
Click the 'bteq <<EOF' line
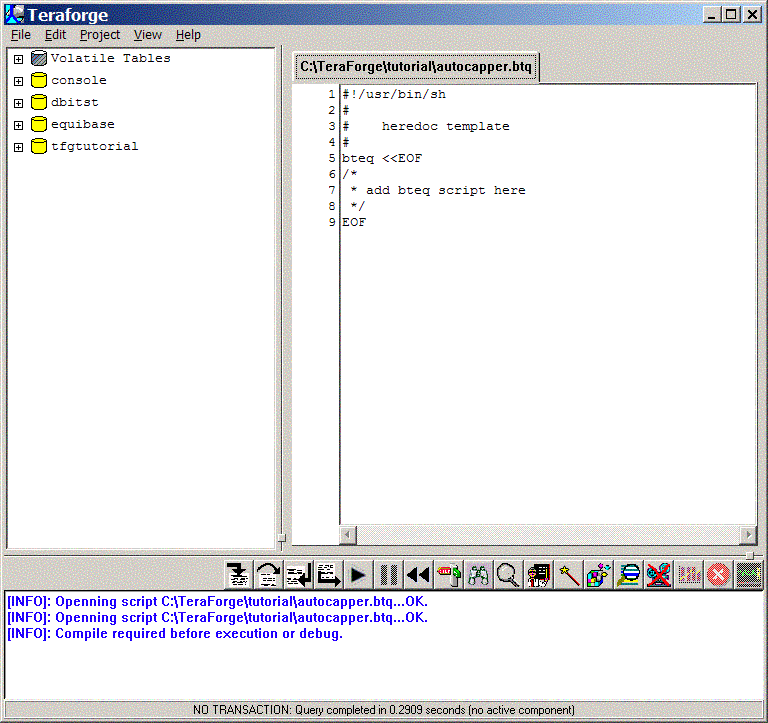(382, 158)
